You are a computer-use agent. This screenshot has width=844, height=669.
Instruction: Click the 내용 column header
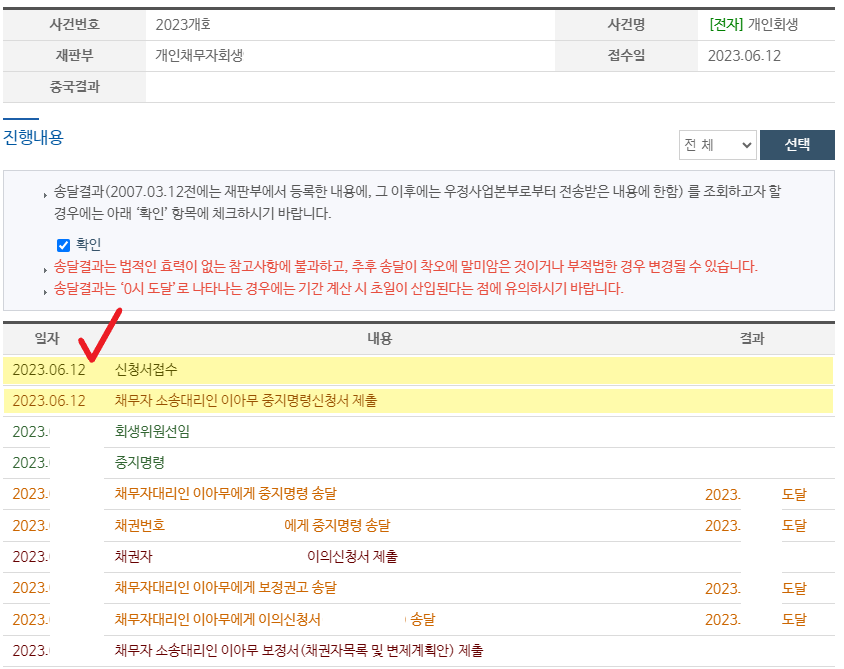click(x=380, y=339)
